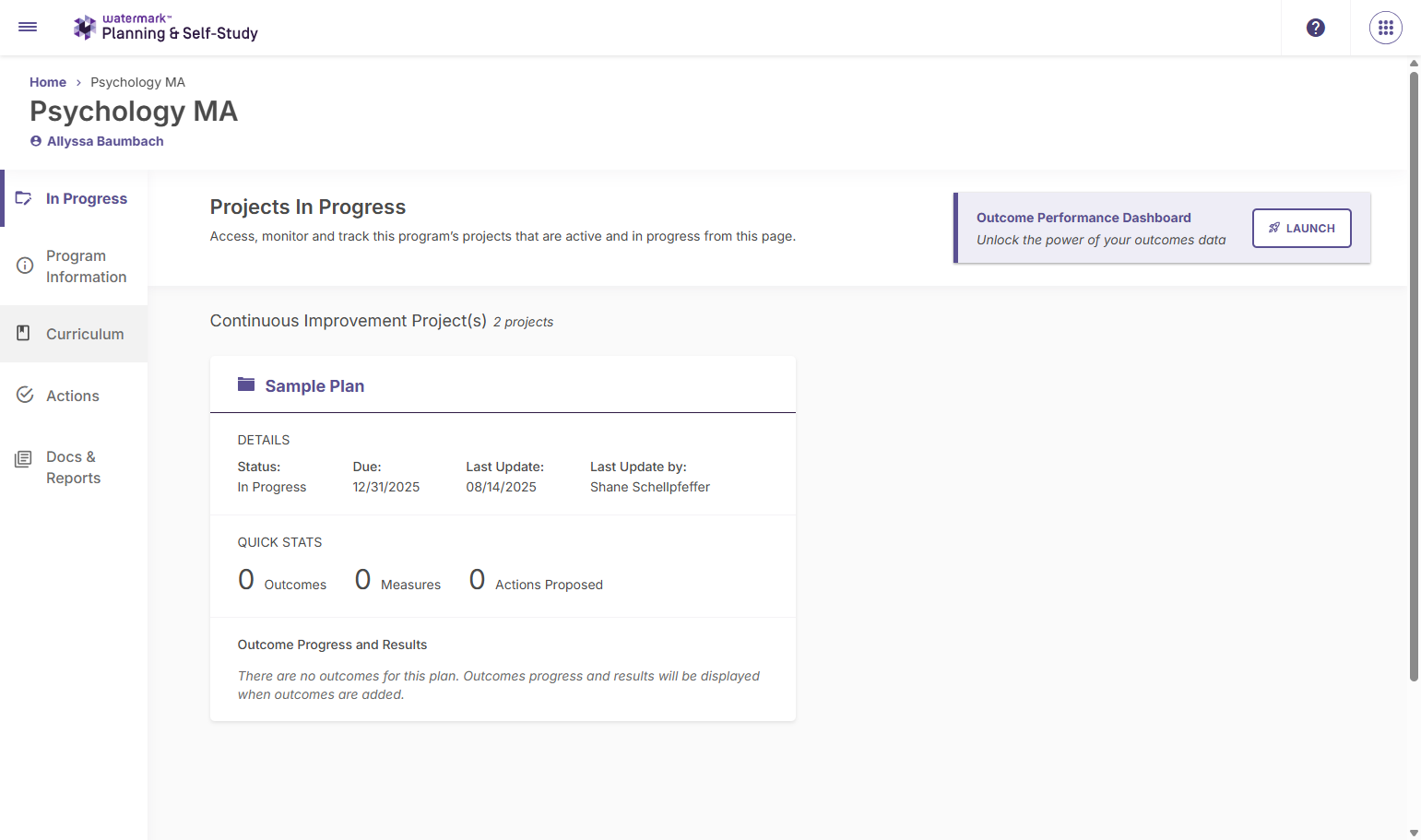Viewport: 1421px width, 840px height.
Task: Click the Psychology MA page heading
Action: [x=134, y=111]
